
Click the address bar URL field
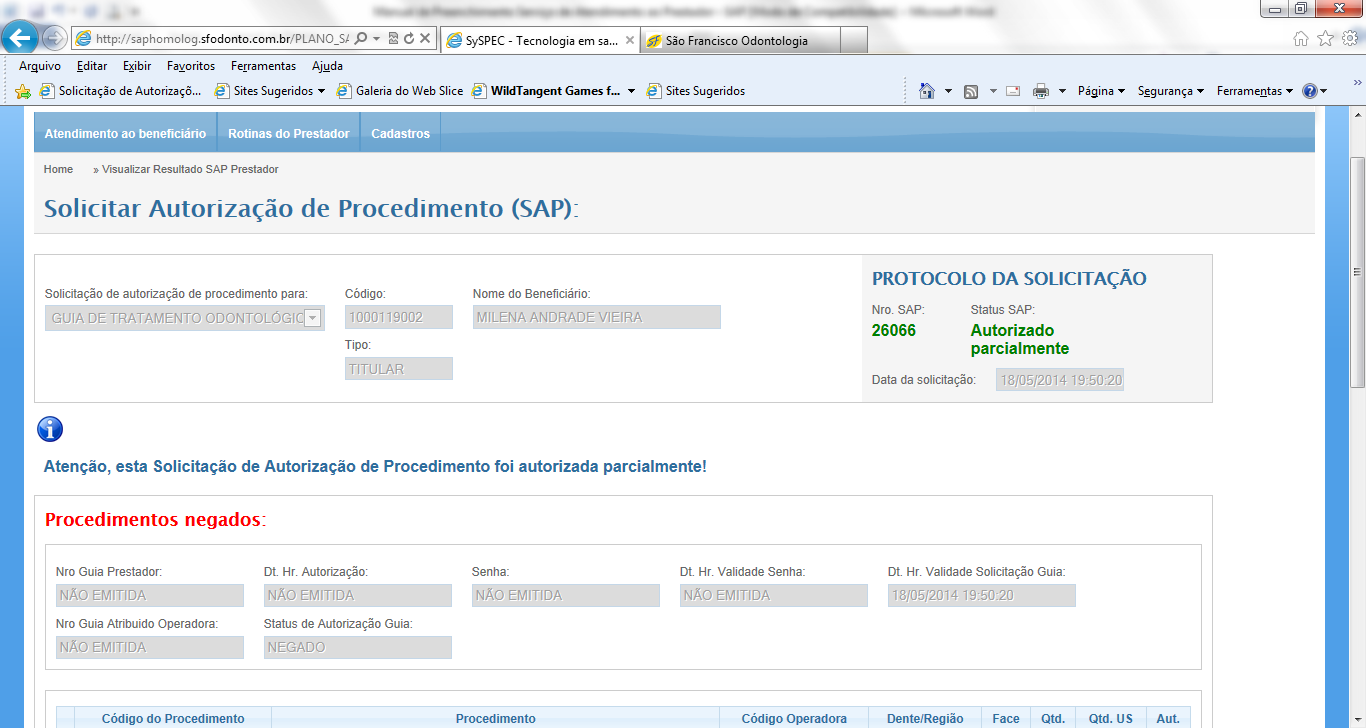coord(222,39)
